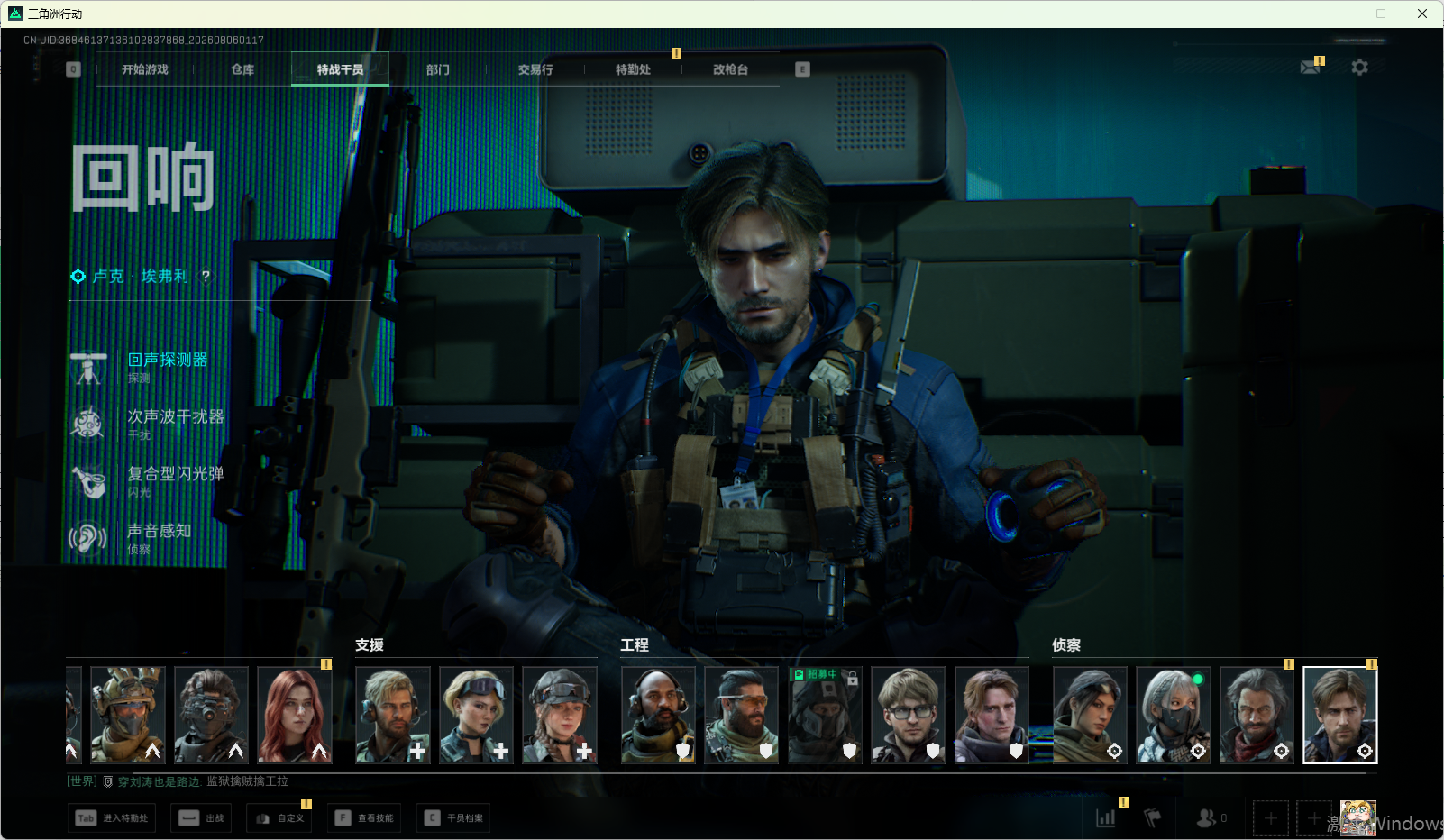Select the 回声探测器 skill icon

coord(88,368)
